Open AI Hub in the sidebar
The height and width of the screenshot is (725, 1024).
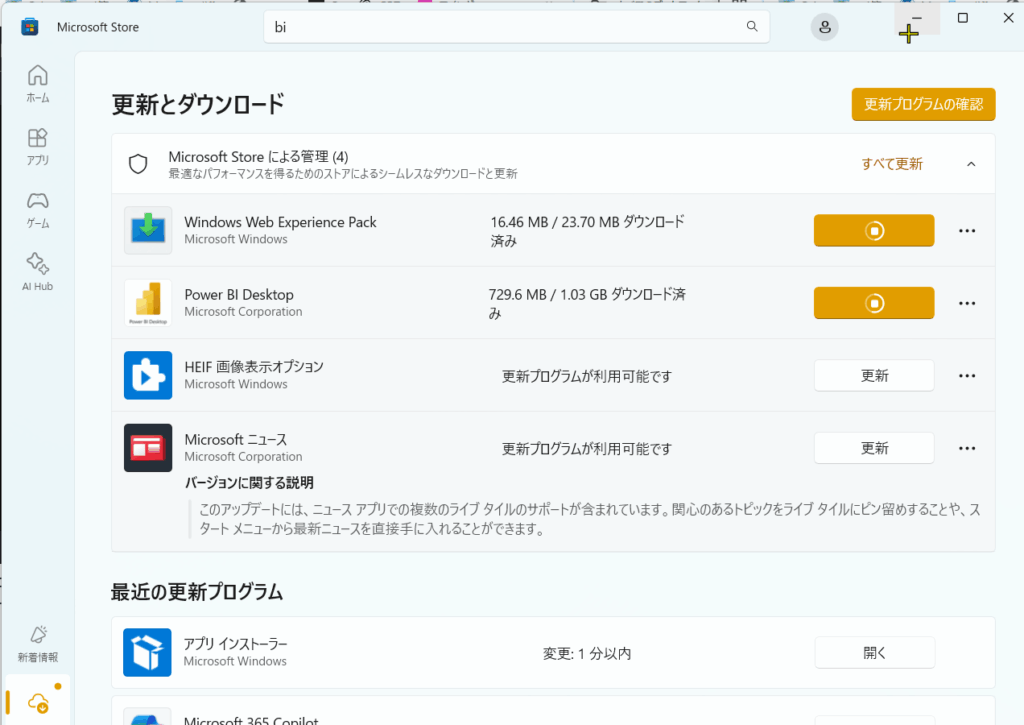click(37, 272)
